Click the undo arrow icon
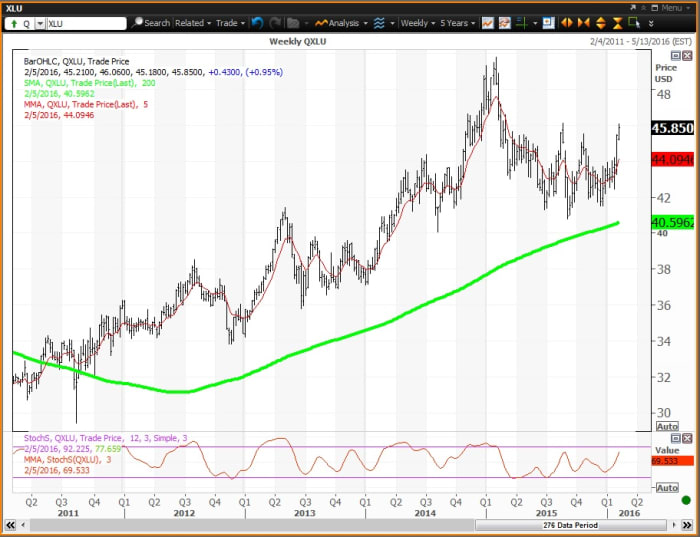This screenshot has height=537, width=700. pos(257,22)
